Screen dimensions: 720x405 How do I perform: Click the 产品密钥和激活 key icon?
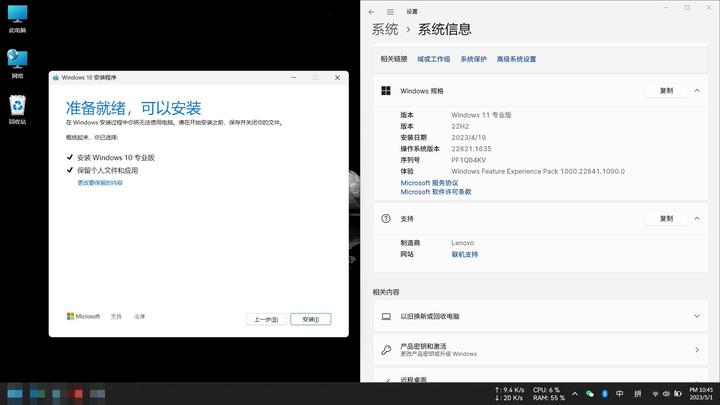[x=386, y=350]
